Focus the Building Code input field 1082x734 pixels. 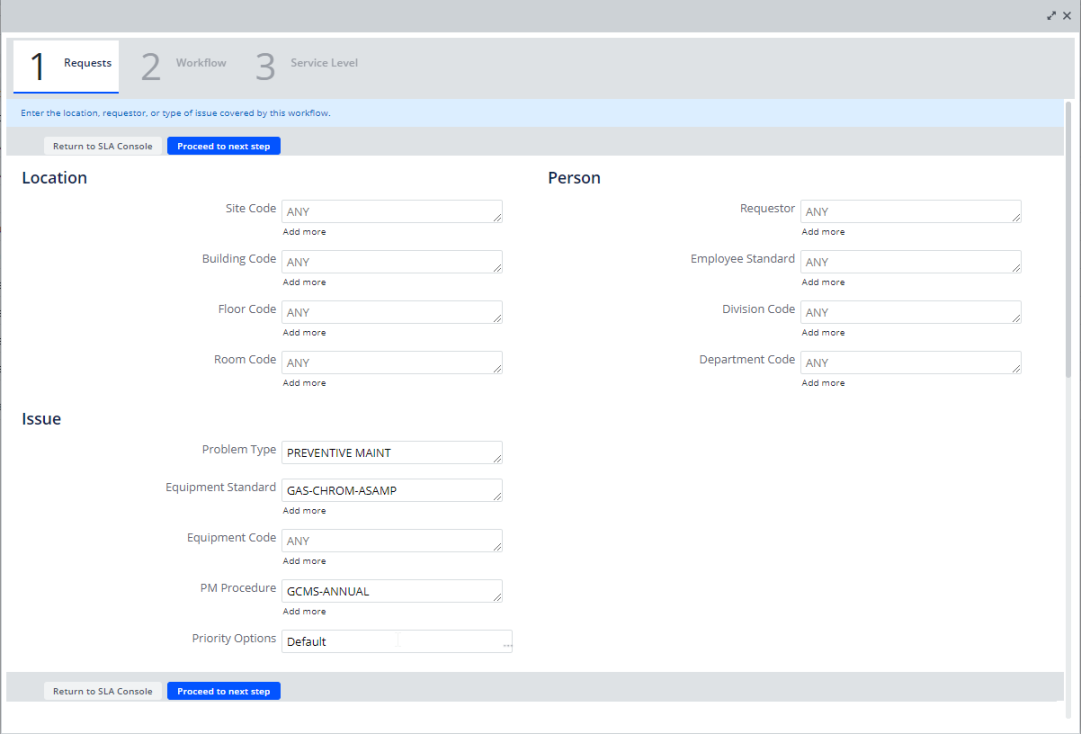pos(391,262)
